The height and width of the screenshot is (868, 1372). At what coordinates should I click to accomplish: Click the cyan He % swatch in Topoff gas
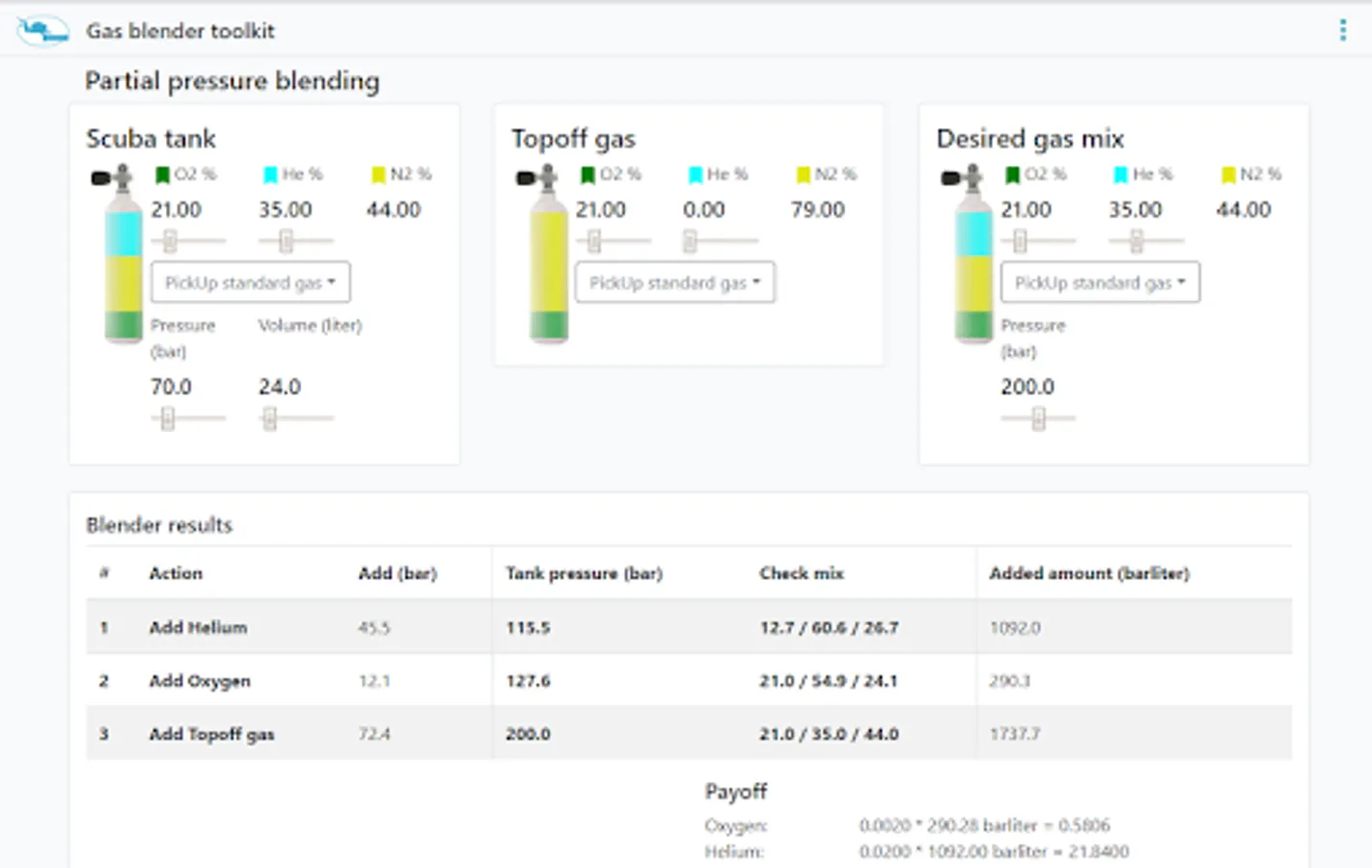tap(695, 175)
